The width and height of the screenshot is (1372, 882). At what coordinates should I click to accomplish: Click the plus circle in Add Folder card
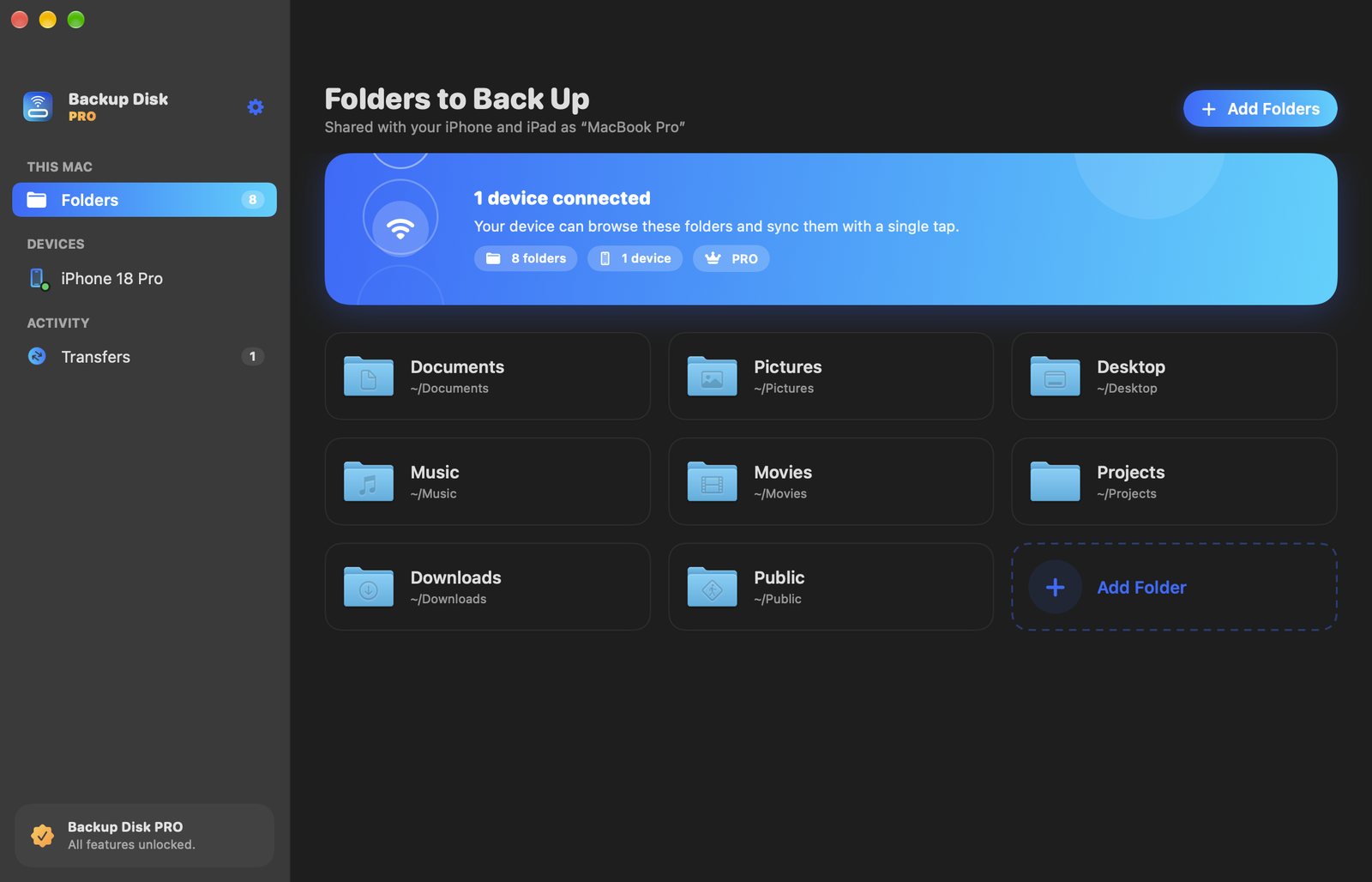point(1055,587)
